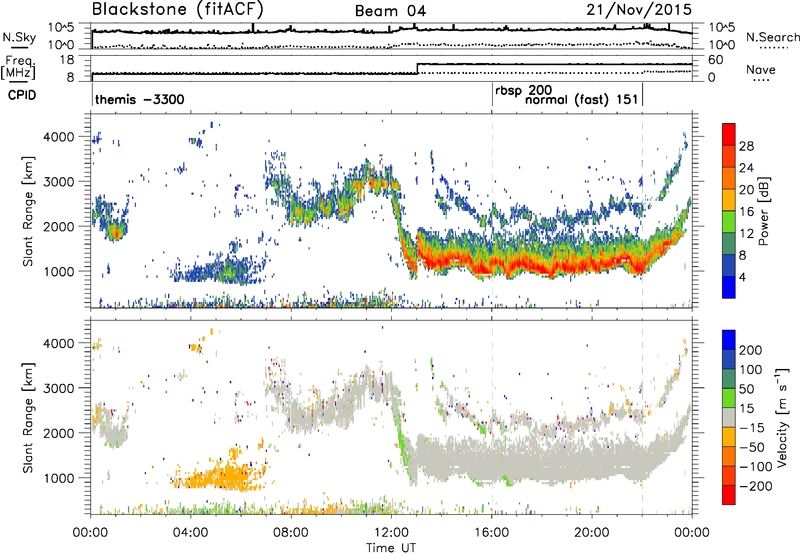Screen dimensions: 800x554
Task: Click '1000' on velocity panel range axis
Action: click(59, 478)
